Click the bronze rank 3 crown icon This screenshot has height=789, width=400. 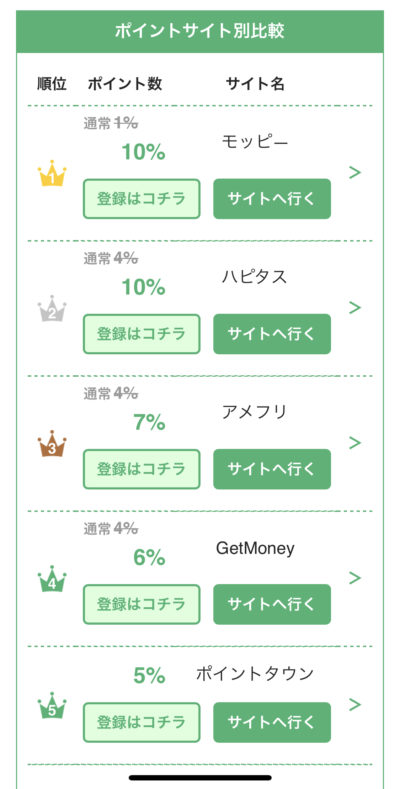point(52,444)
